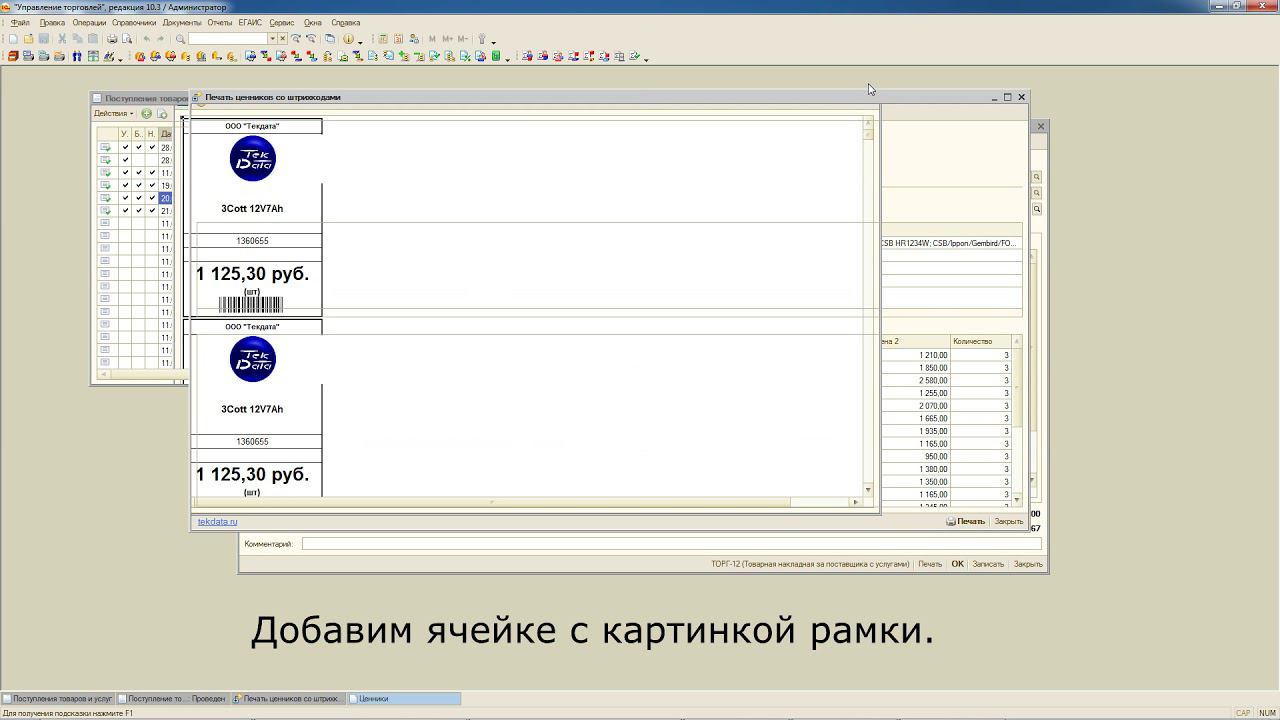The height and width of the screenshot is (720, 1280).
Task: Click the 1 210,00 price cell
Action: (915, 355)
